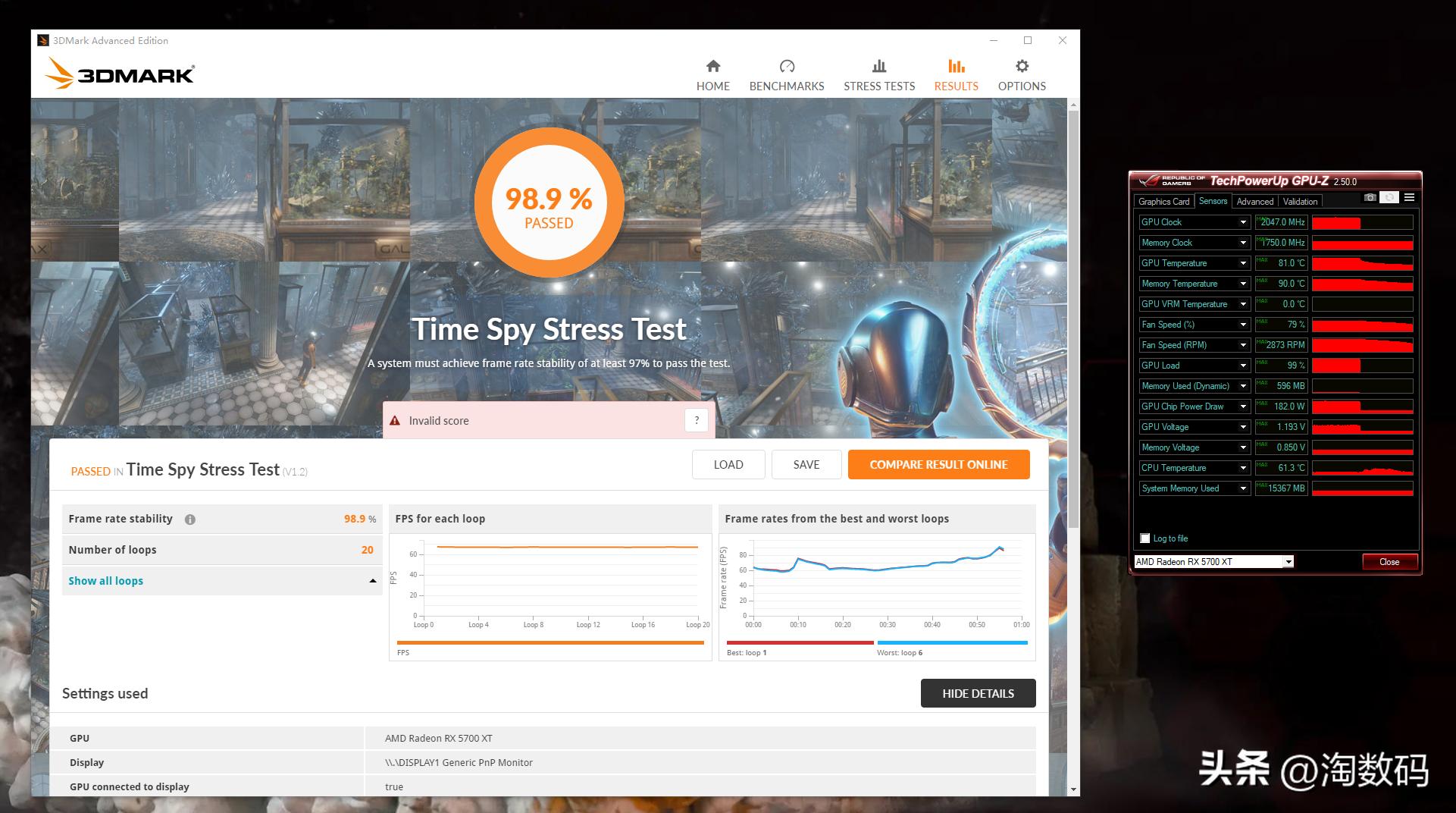Load a saved 3DMark result
Viewport: 1456px width, 813px height.
[728, 465]
